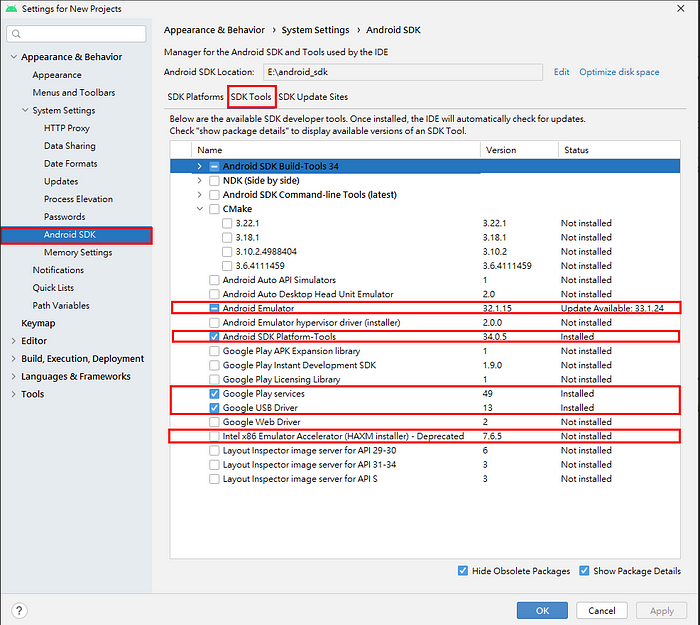This screenshot has height=625, width=700.
Task: Expand the Tools tree node
Action: [14, 394]
